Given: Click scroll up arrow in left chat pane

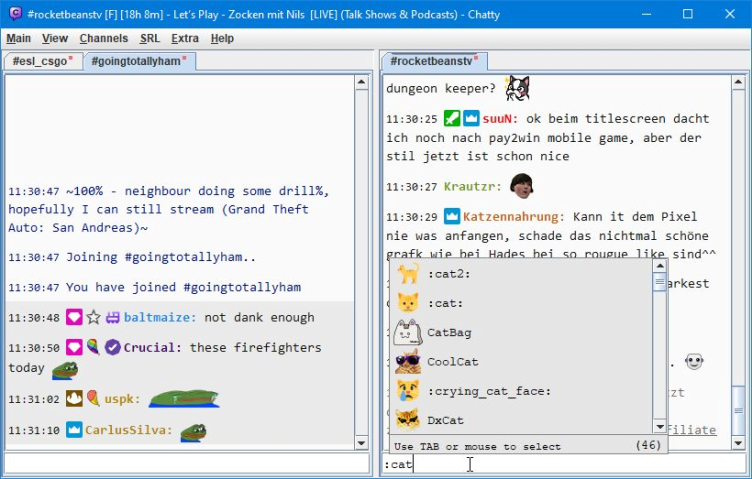Looking at the screenshot, I should click(362, 83).
